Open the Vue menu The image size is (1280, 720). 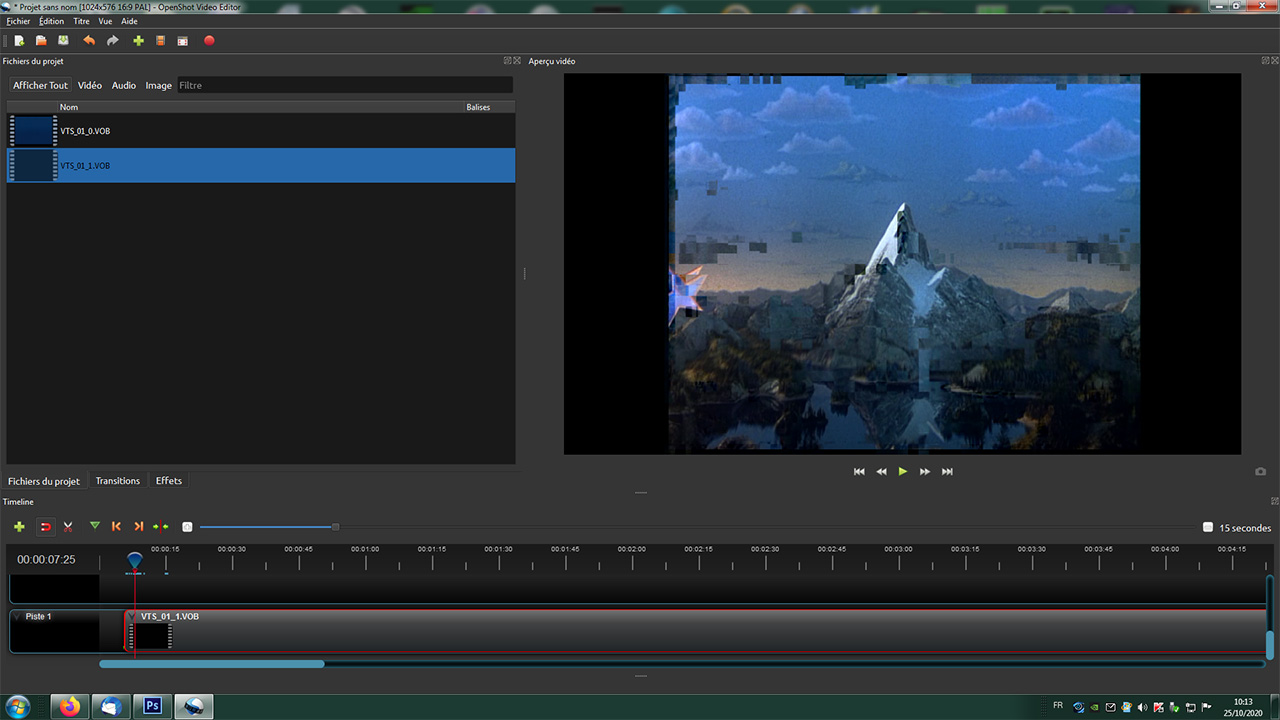click(105, 21)
